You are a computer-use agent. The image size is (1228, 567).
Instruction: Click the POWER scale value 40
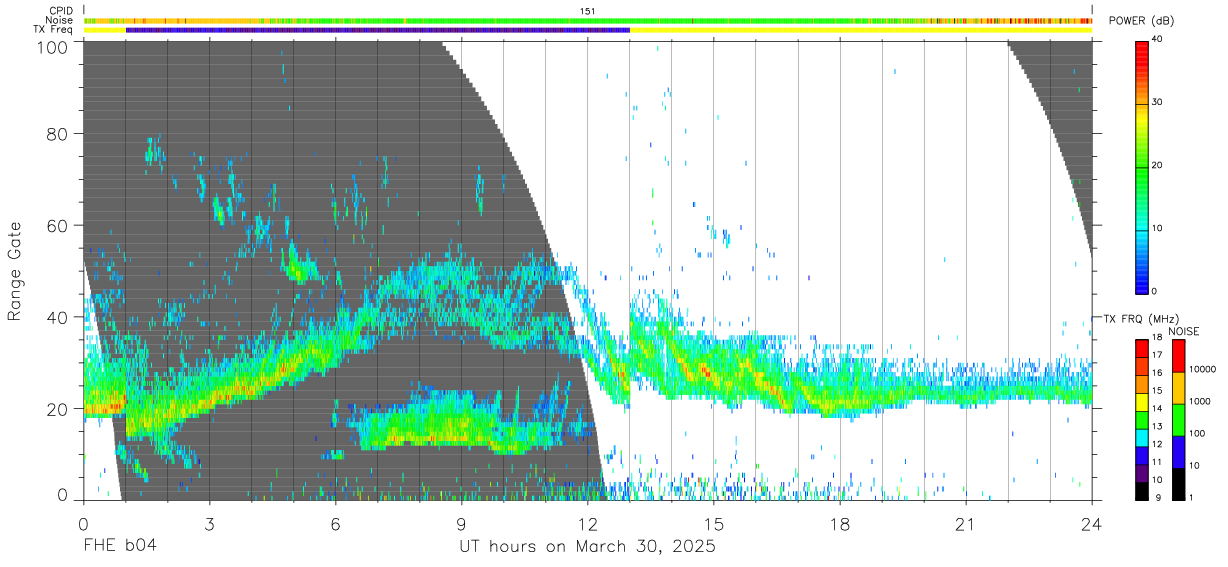pos(1156,40)
